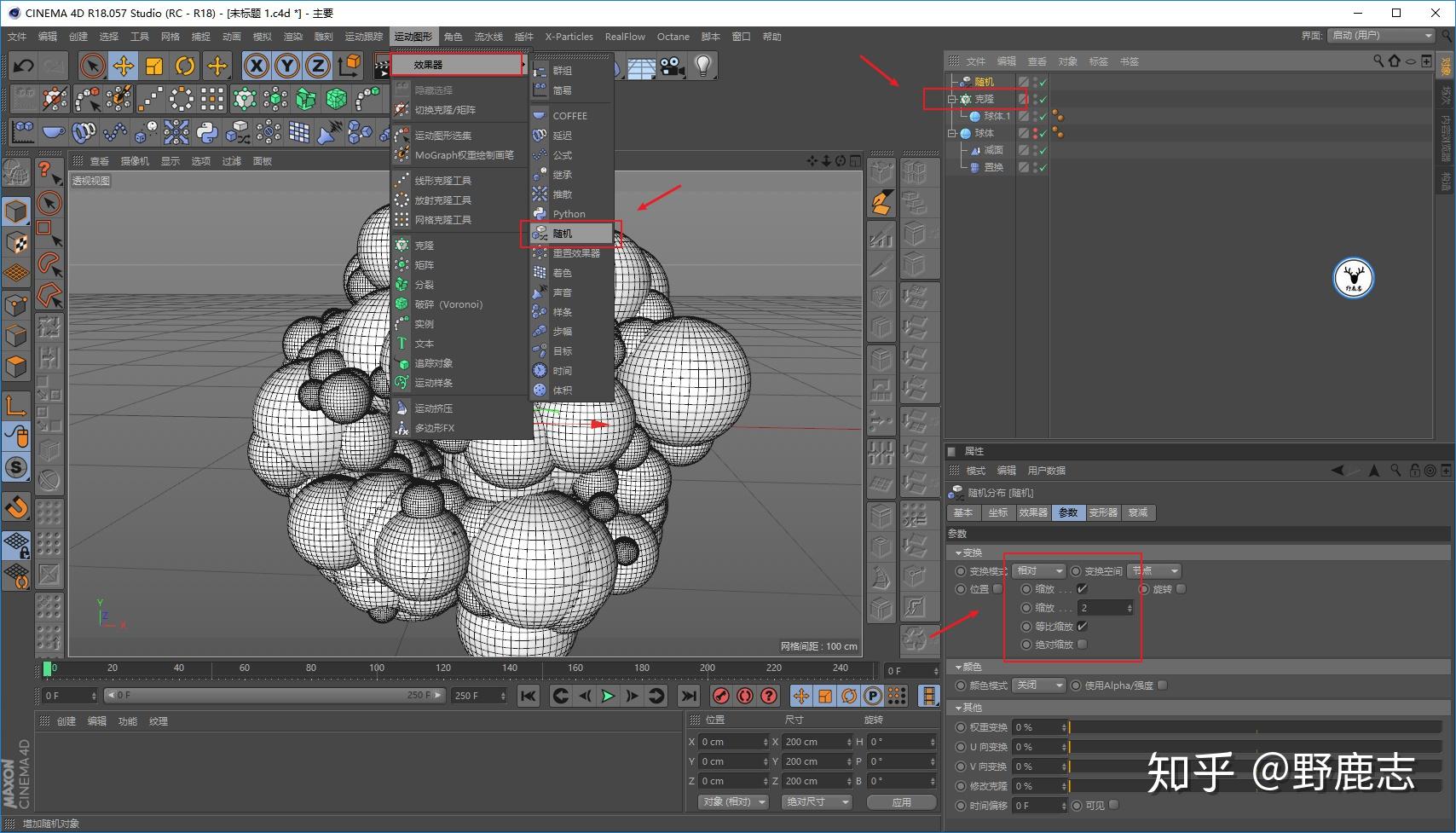Click the Undo arrow icon
The width and height of the screenshot is (1456, 833).
click(x=24, y=66)
